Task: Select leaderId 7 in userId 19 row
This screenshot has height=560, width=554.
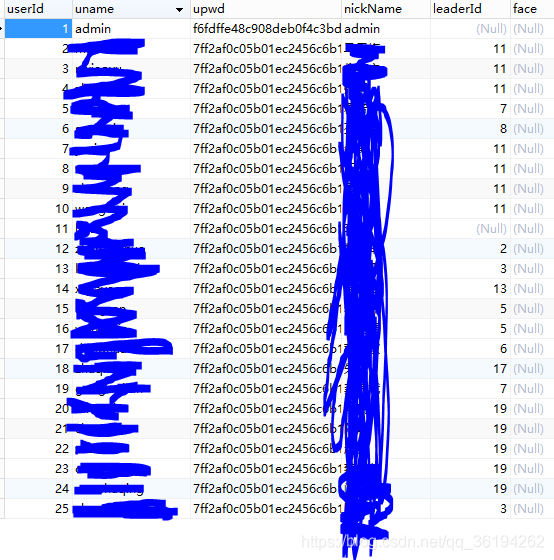Action: pos(470,389)
